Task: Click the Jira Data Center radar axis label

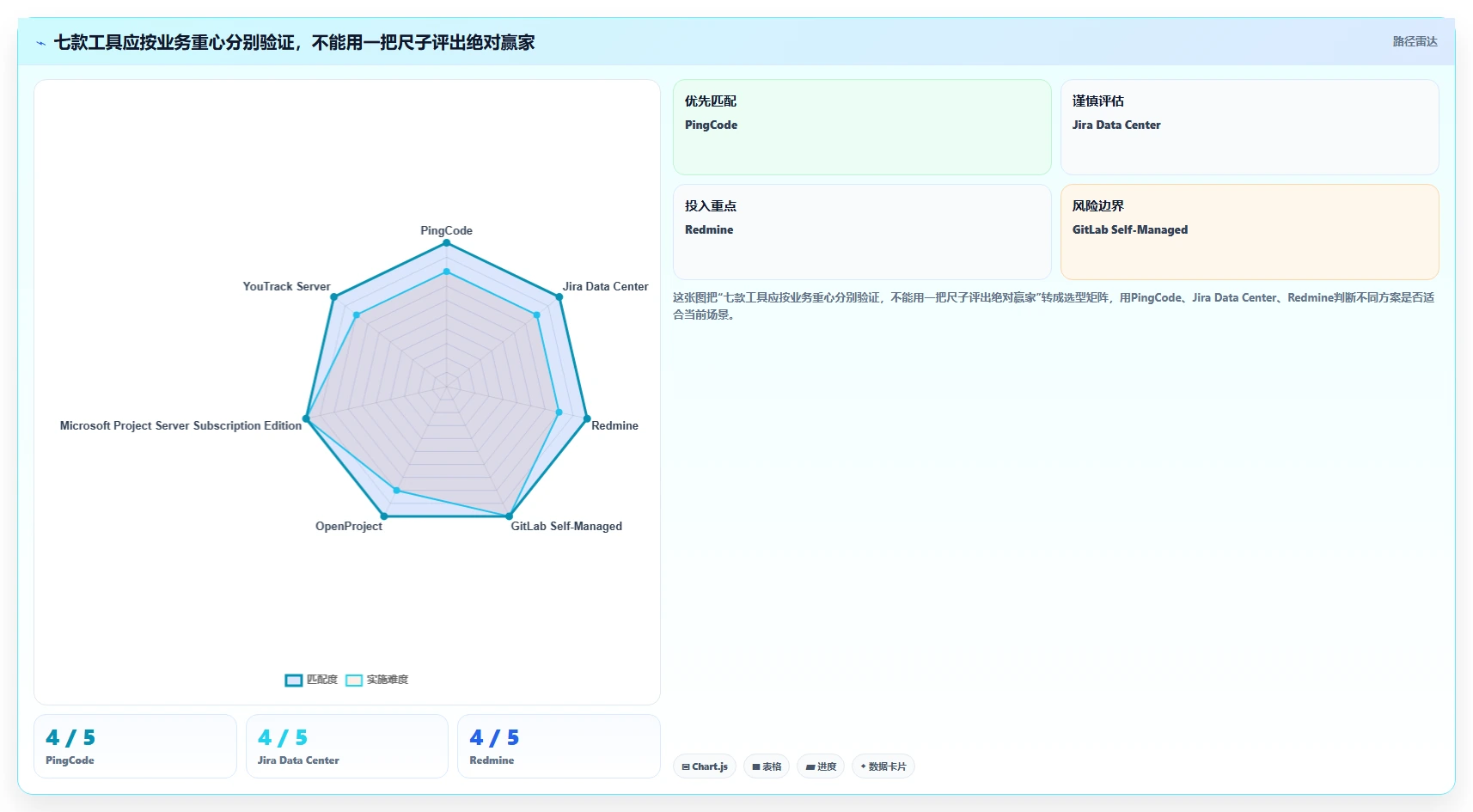Action: tap(605, 286)
